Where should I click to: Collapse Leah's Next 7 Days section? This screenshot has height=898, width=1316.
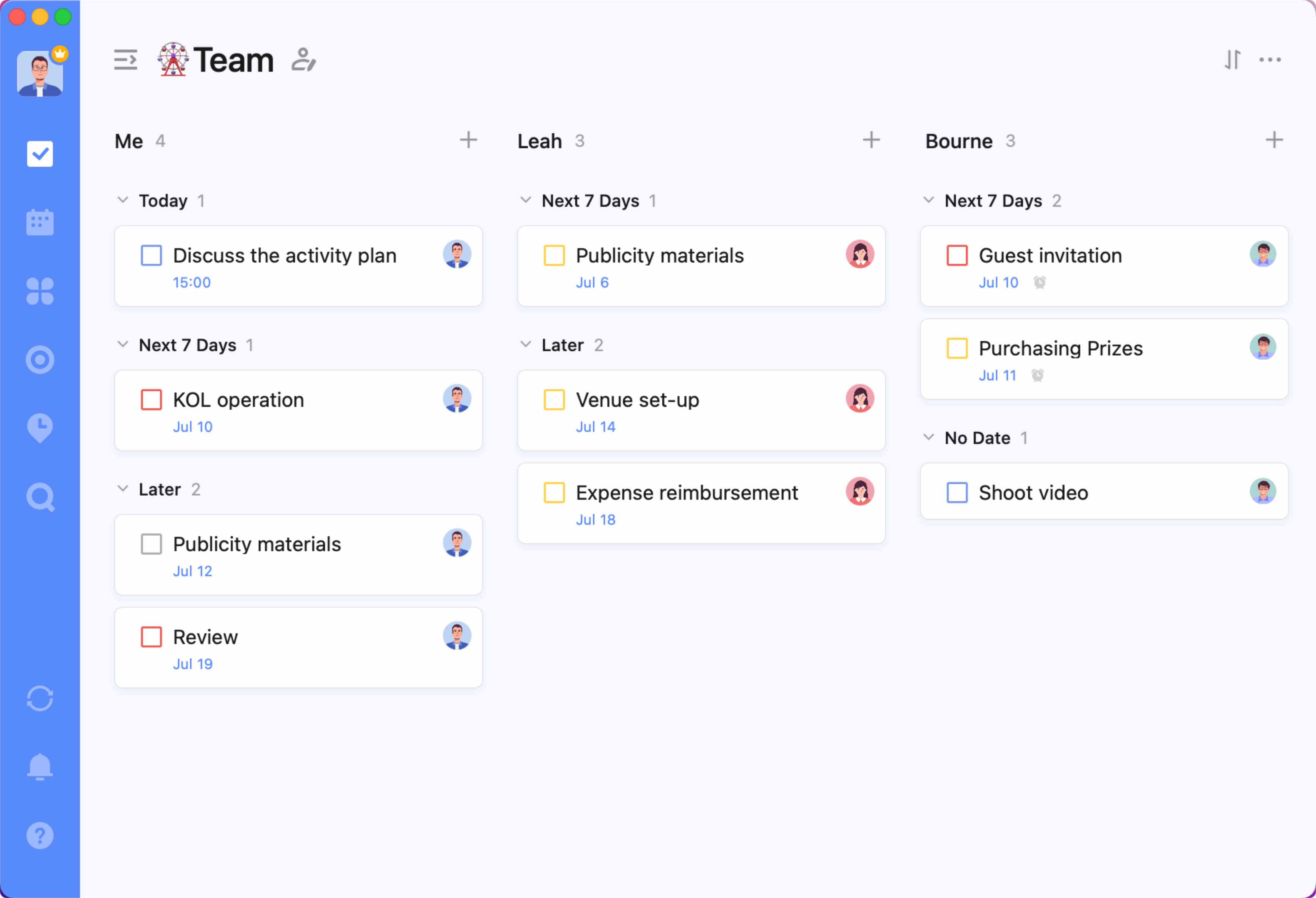527,201
